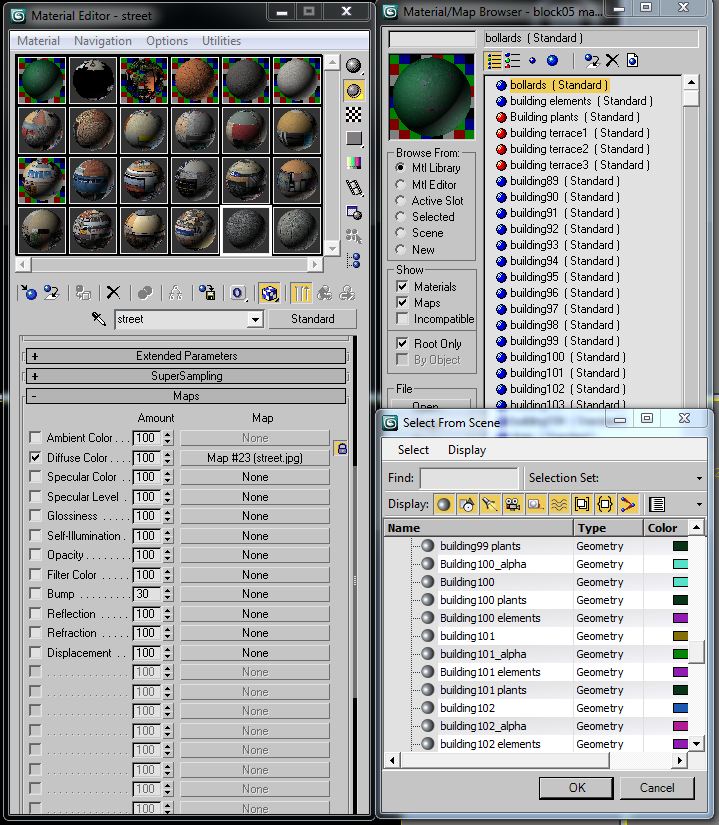Click Put Material to Scene icon
The image size is (719, 825).
(x=52, y=293)
